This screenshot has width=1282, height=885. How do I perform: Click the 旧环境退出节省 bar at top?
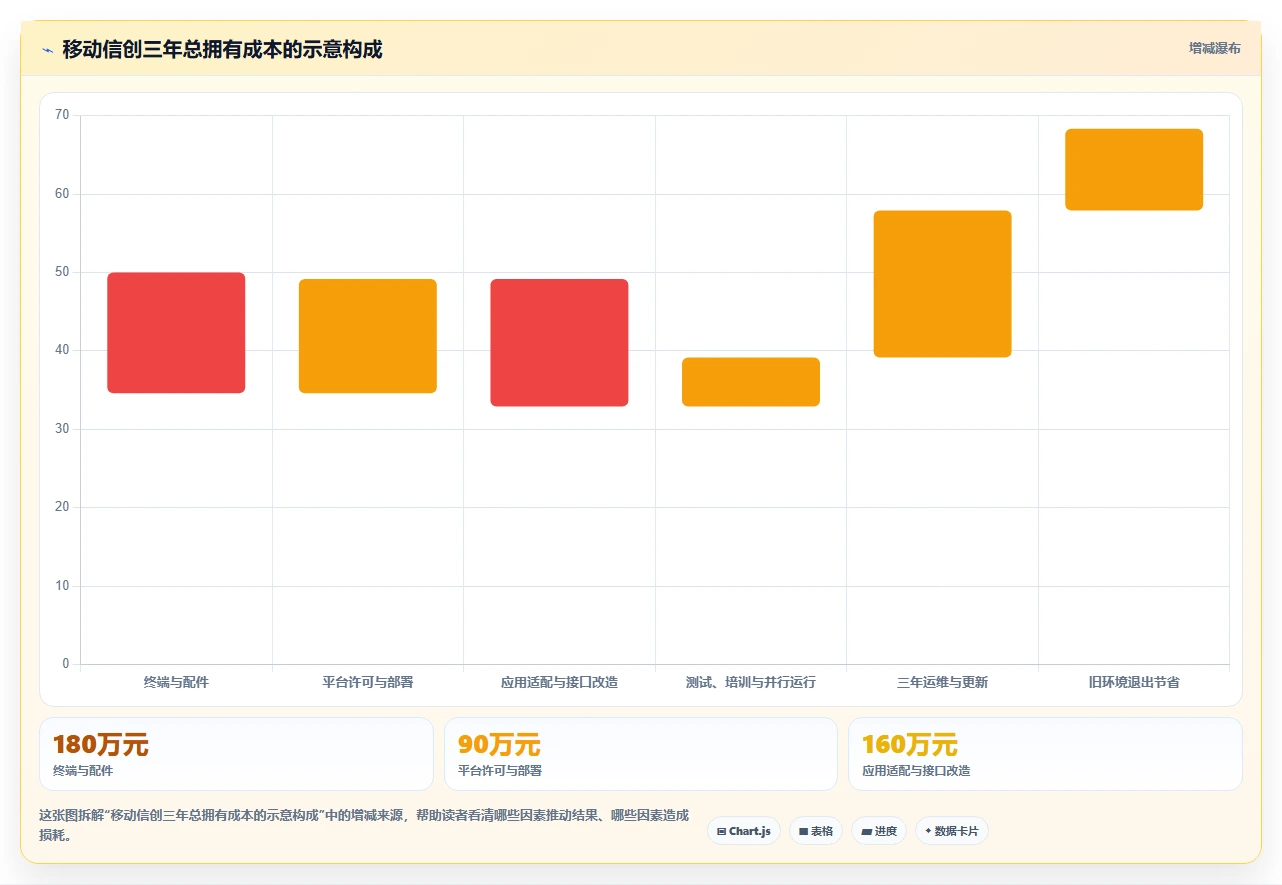coord(1134,170)
